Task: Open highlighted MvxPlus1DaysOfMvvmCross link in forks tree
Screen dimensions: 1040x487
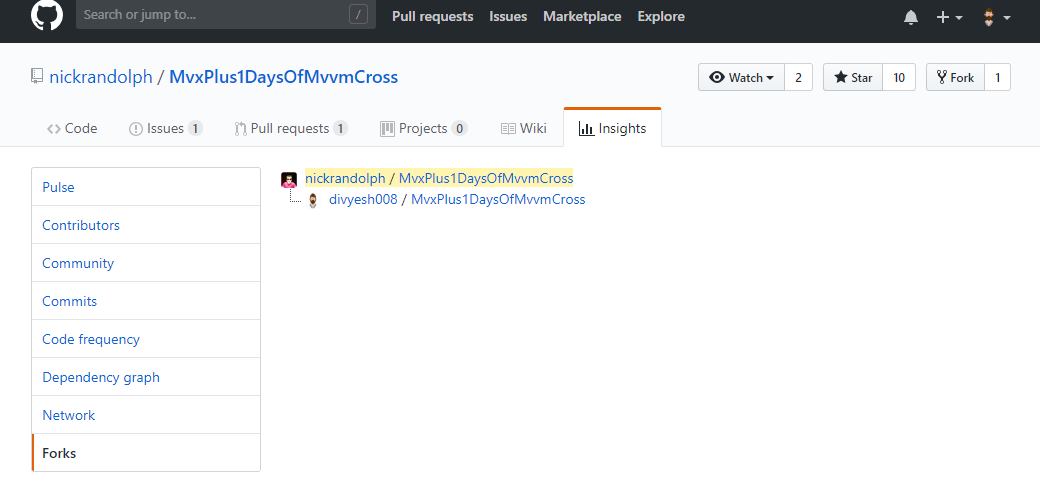Action: click(486, 178)
